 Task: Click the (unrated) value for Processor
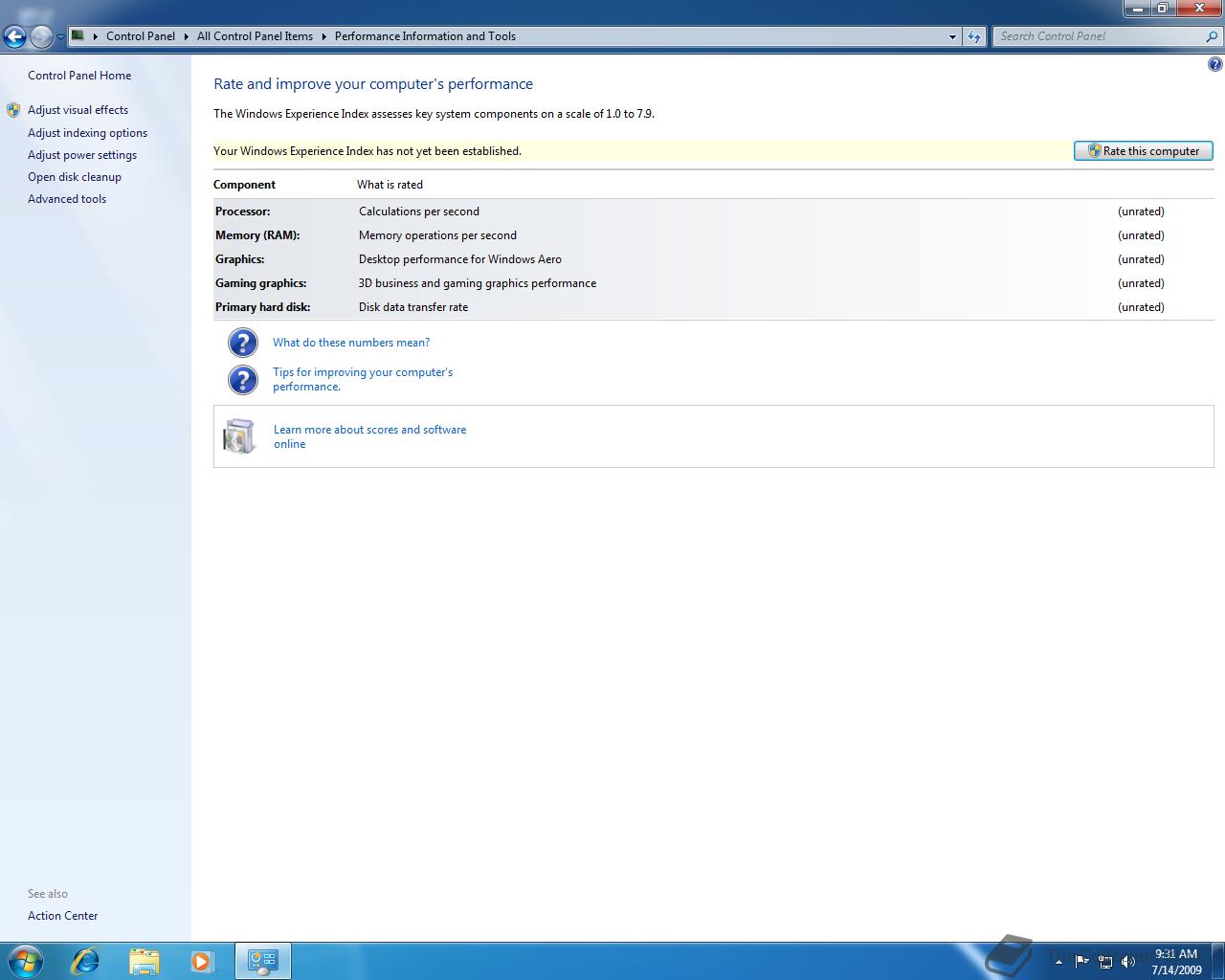[1141, 212]
